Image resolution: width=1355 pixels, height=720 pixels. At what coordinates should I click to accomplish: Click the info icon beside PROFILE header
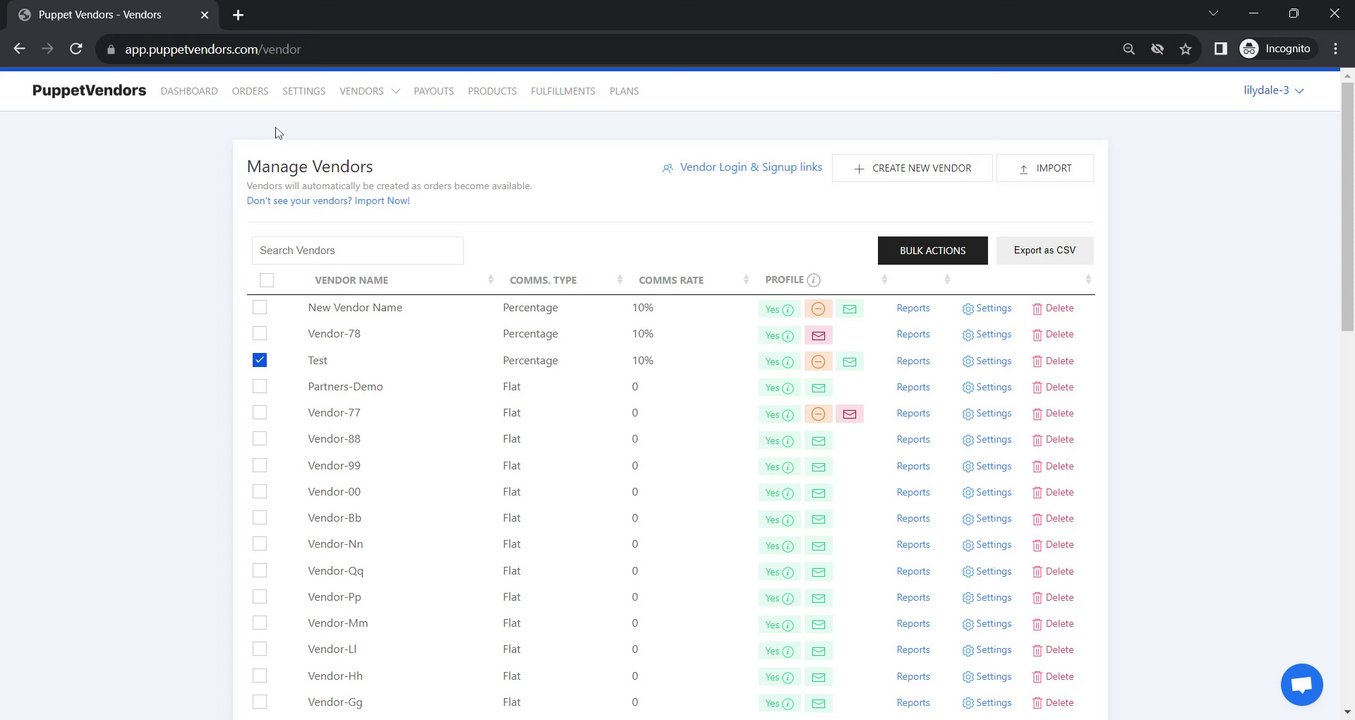[x=814, y=280]
